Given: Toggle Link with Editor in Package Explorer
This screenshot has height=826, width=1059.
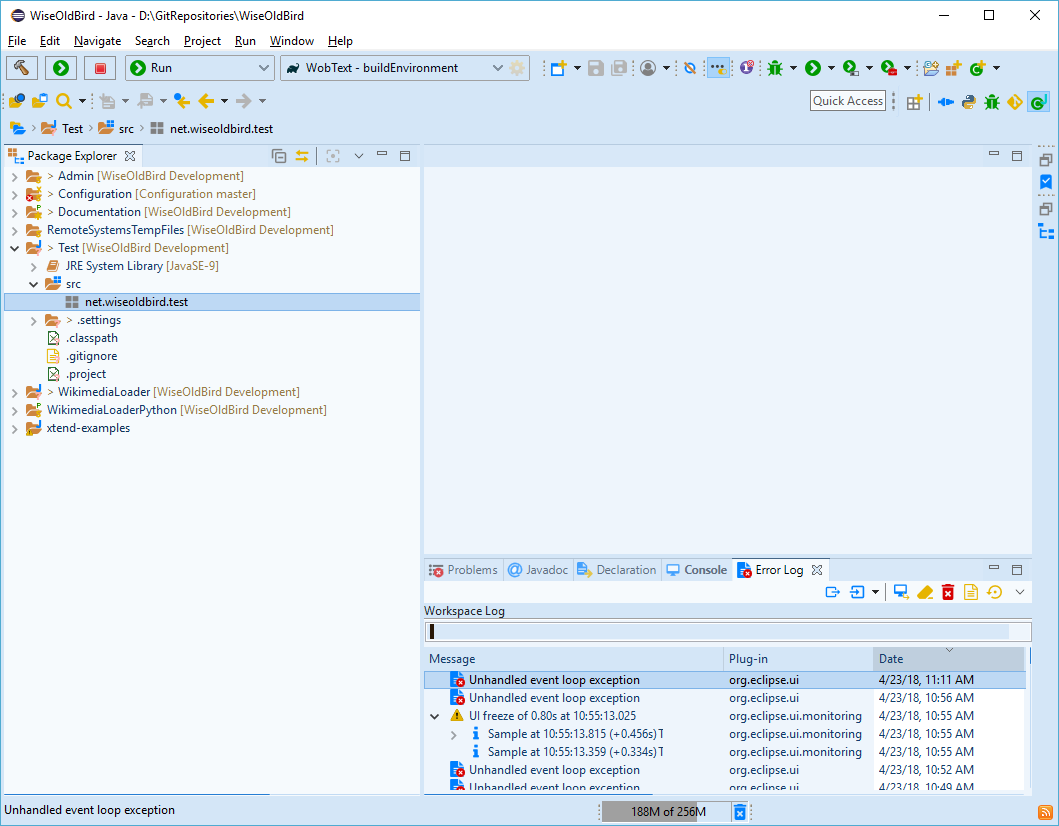Looking at the screenshot, I should click(301, 156).
